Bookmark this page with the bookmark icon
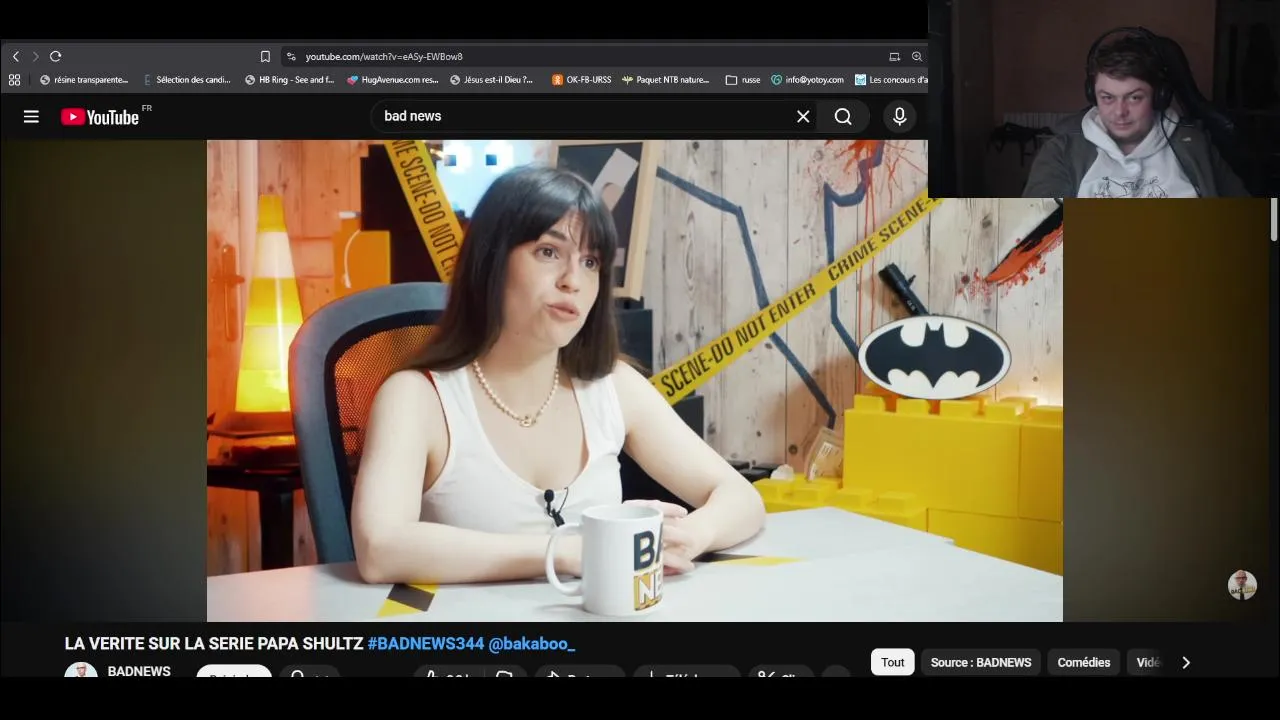 tap(265, 56)
